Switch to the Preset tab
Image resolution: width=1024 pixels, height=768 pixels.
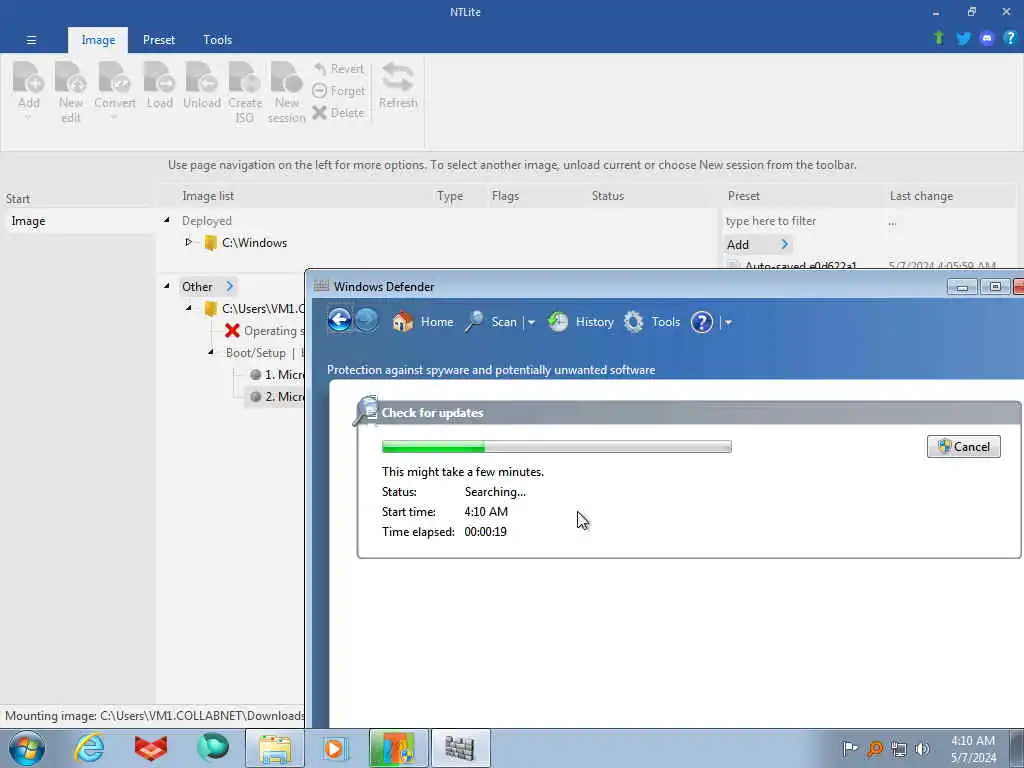pos(159,40)
